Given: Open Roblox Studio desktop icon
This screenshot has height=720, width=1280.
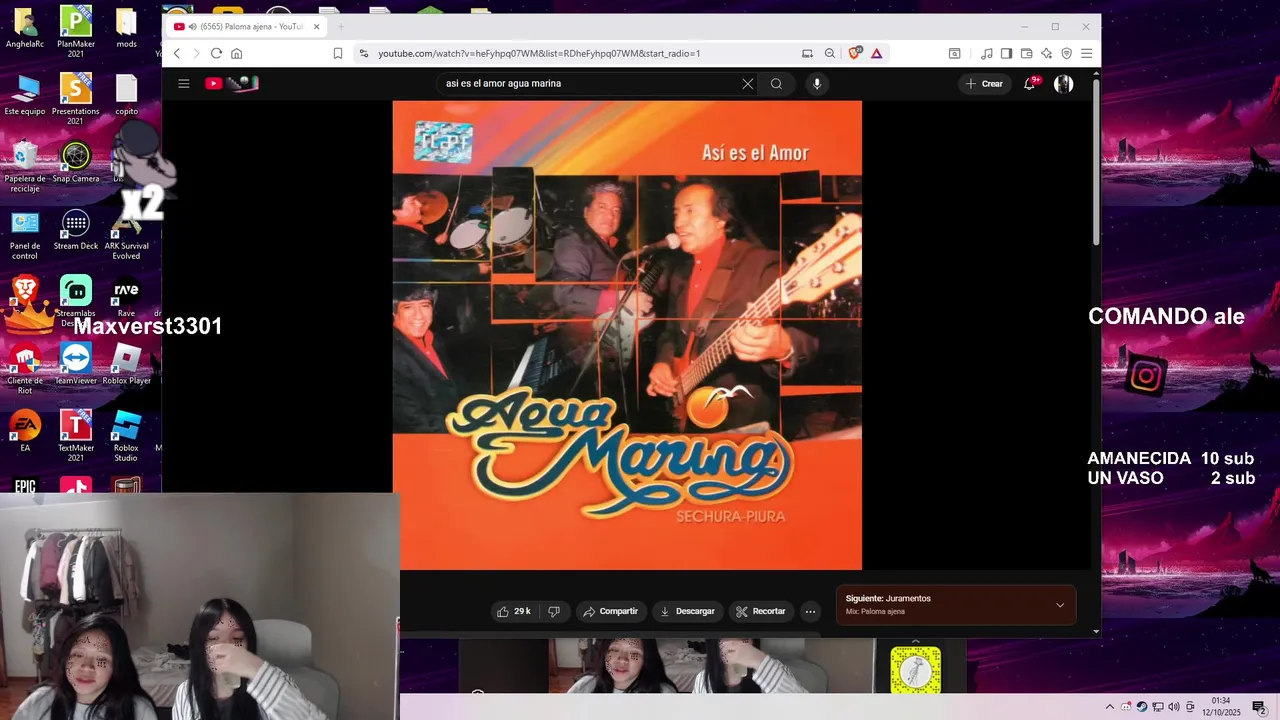Looking at the screenshot, I should coord(126,436).
